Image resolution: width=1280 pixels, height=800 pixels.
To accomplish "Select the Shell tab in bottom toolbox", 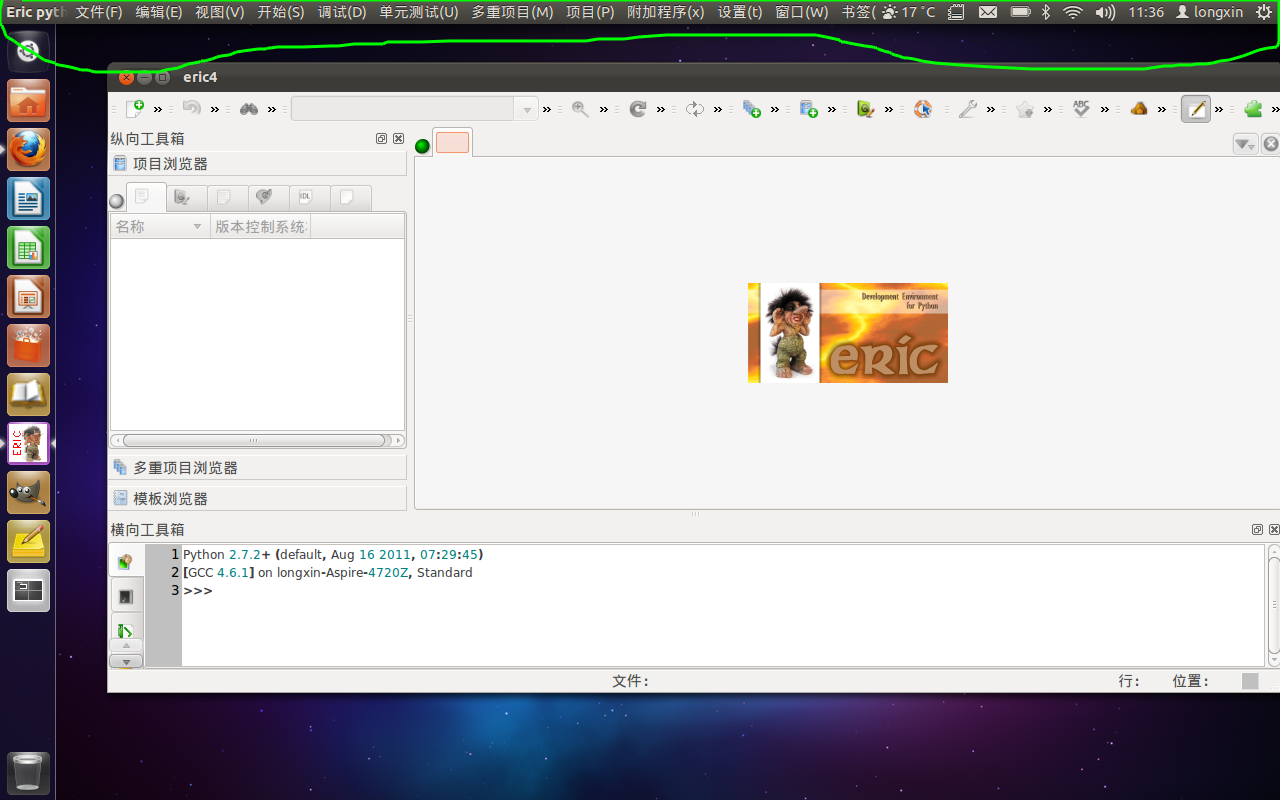I will coord(126,562).
